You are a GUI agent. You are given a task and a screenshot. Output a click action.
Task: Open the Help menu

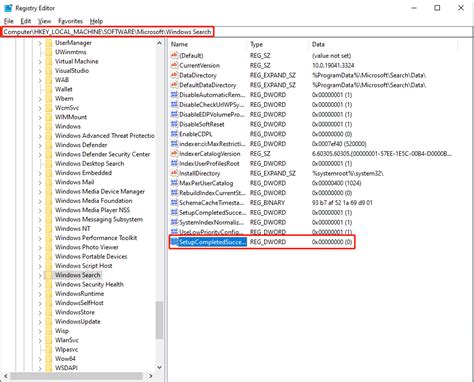pyautogui.click(x=96, y=21)
